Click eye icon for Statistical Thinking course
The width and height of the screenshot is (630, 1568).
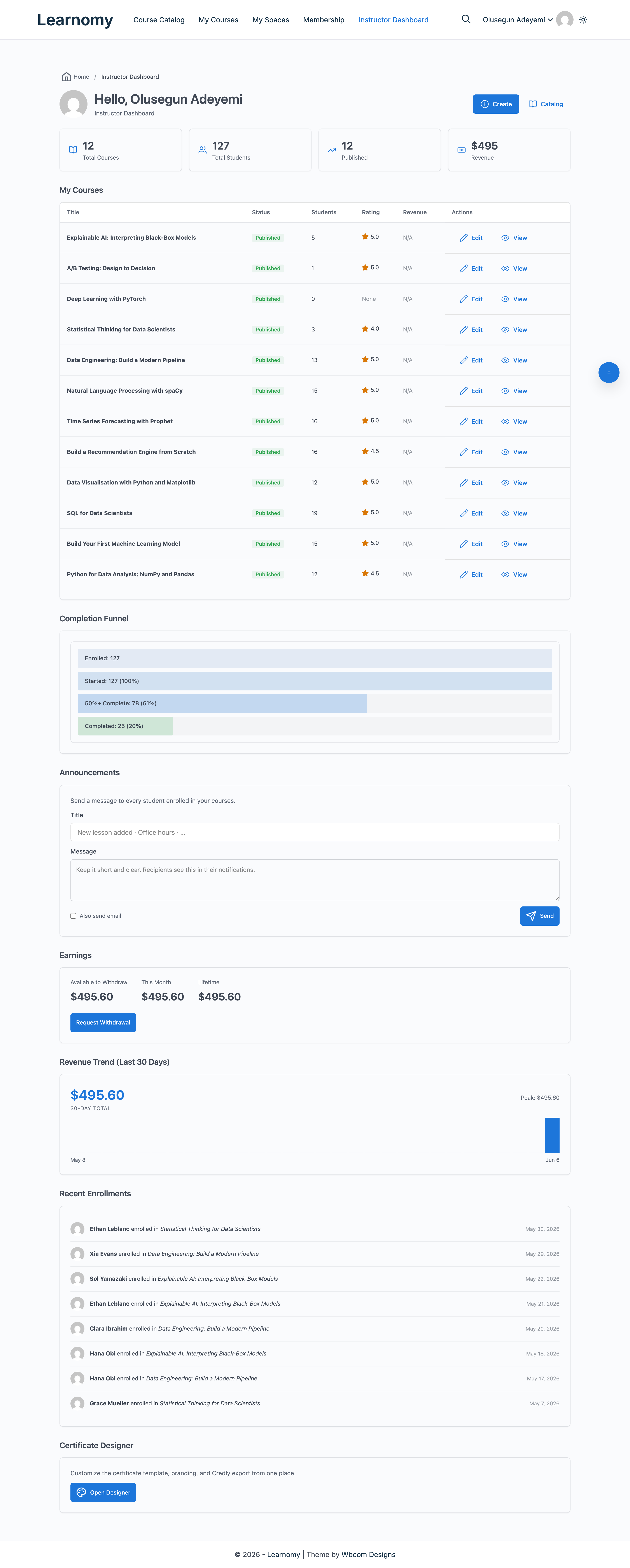click(x=505, y=330)
